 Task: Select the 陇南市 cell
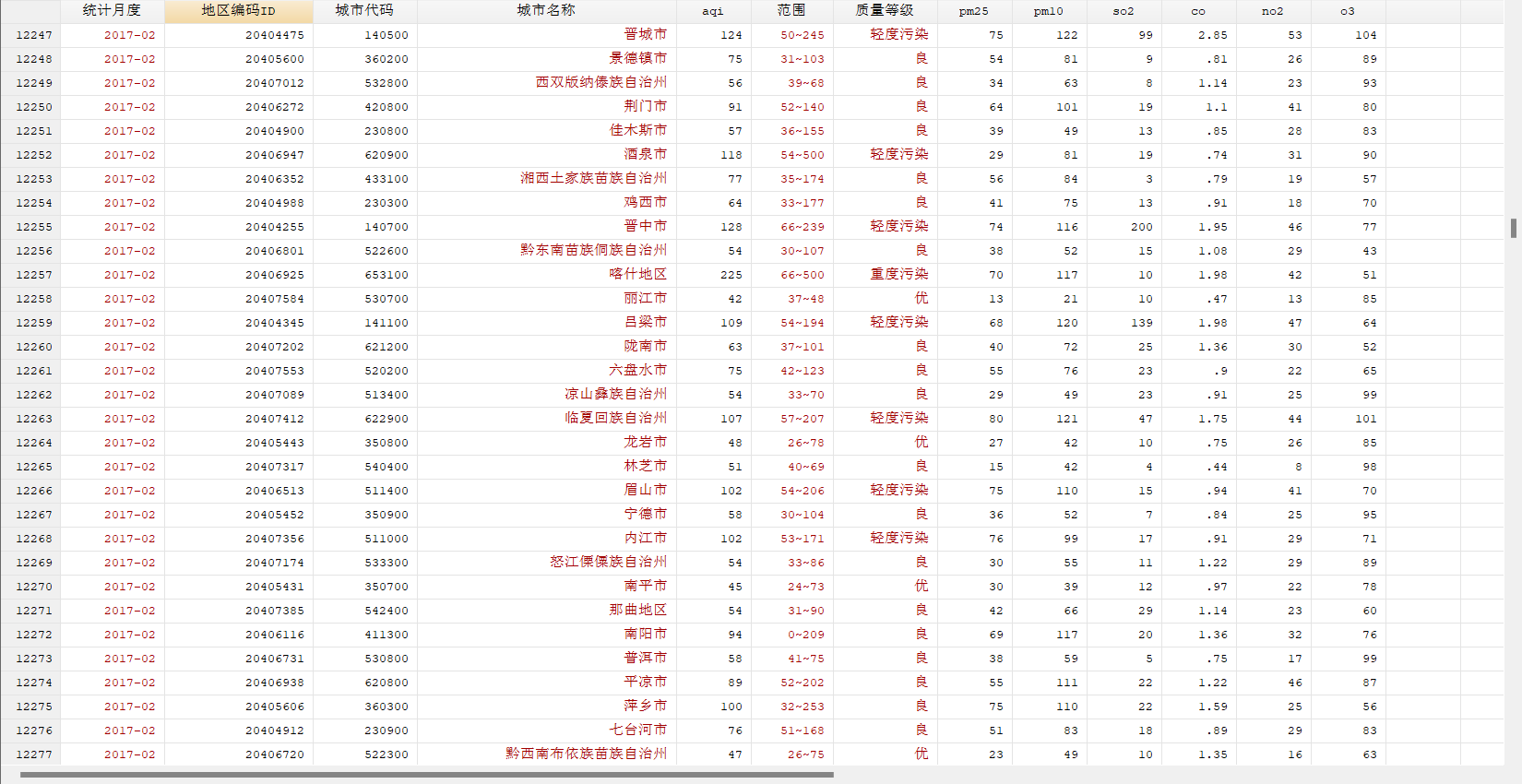(x=547, y=347)
